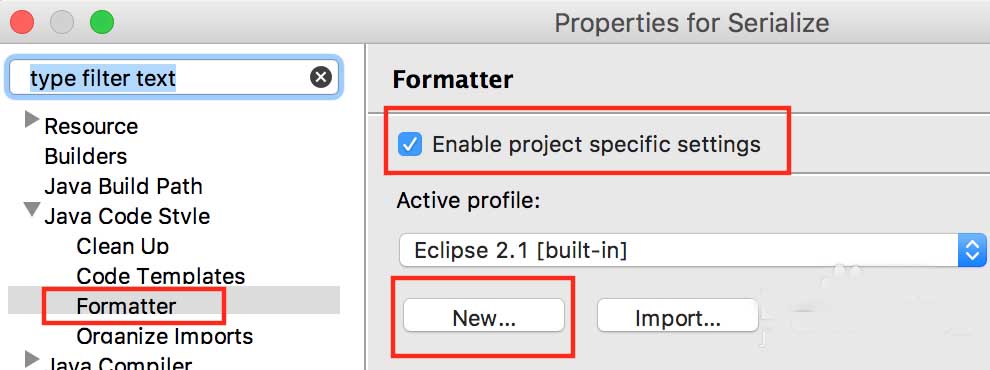Select Formatter in the preferences tree

[x=126, y=306]
